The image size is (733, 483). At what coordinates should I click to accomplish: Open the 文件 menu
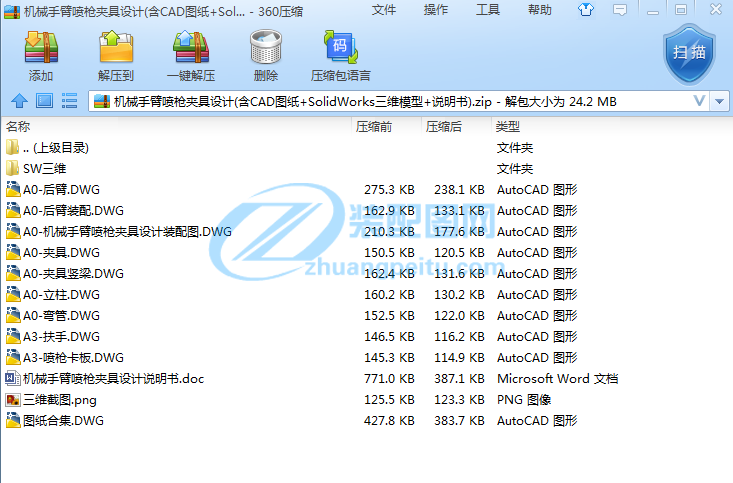pos(384,10)
